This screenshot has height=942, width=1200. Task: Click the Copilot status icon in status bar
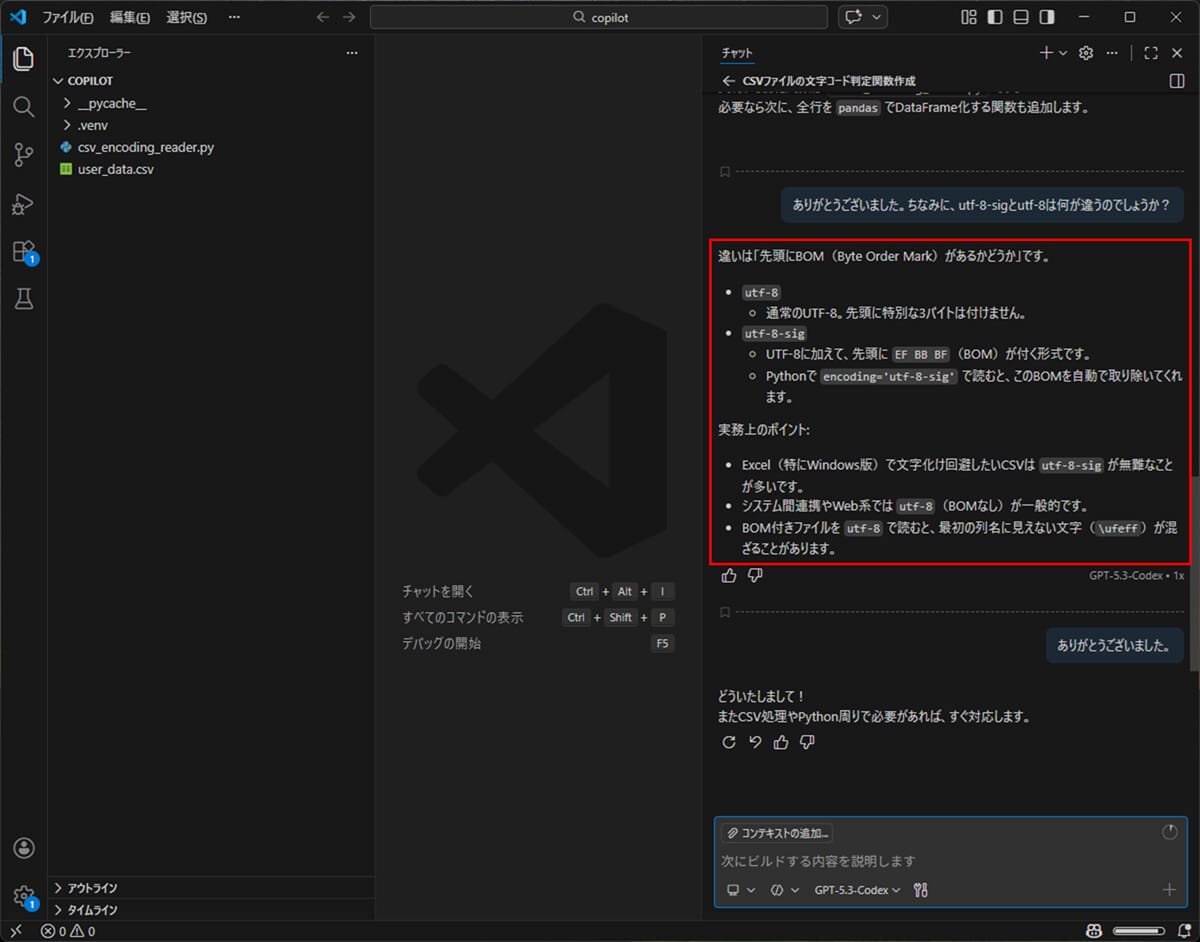1092,931
